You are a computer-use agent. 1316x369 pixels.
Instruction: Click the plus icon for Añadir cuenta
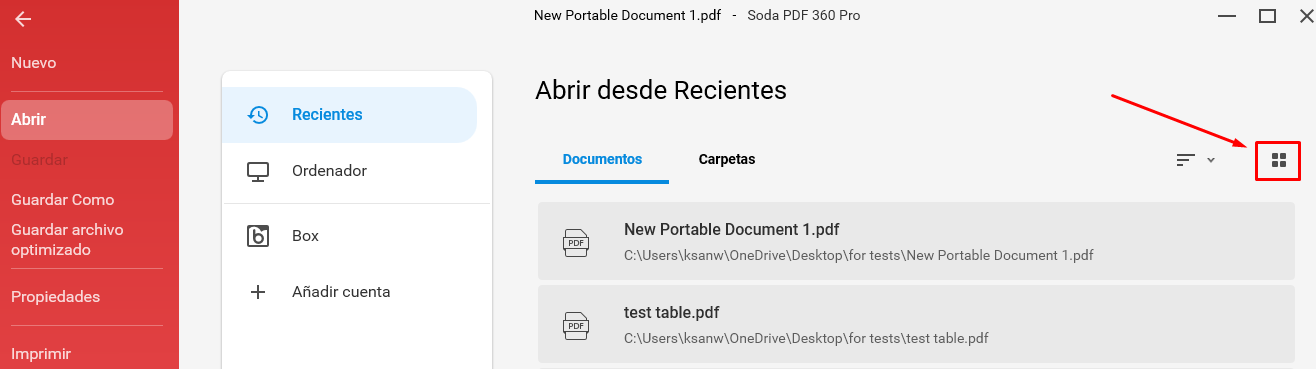[x=258, y=292]
